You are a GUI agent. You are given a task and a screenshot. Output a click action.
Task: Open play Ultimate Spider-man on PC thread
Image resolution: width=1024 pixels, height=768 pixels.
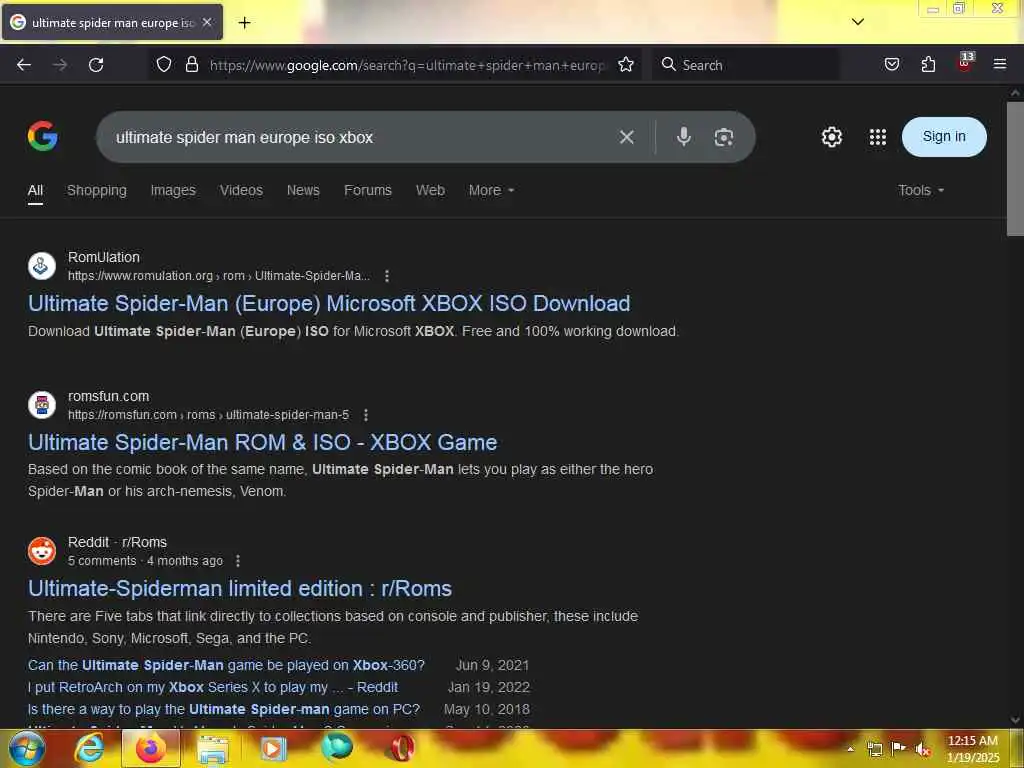[x=224, y=709]
